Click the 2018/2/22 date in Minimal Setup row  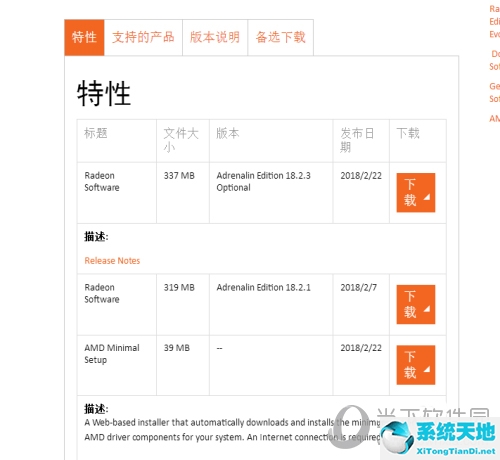click(361, 348)
